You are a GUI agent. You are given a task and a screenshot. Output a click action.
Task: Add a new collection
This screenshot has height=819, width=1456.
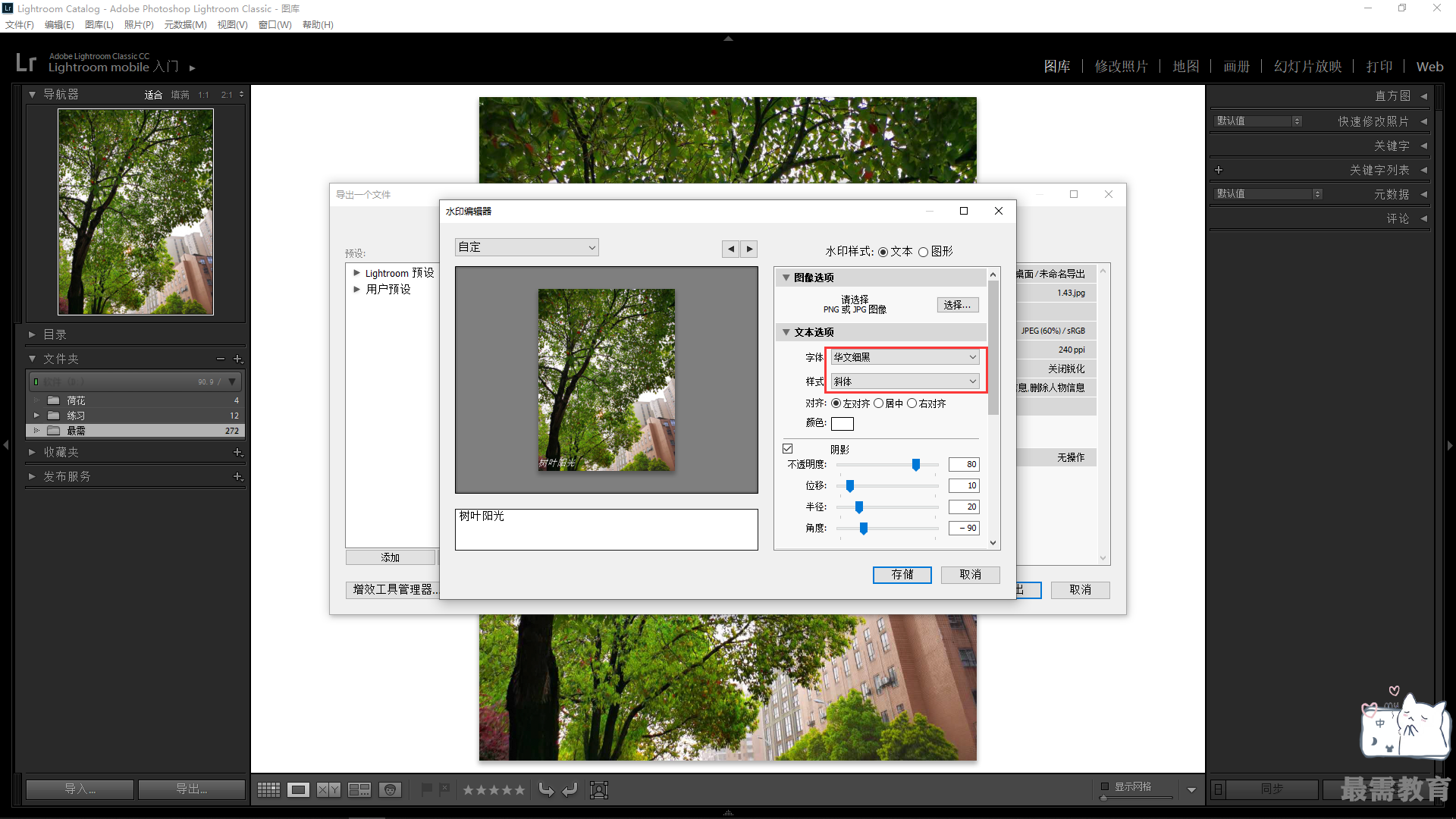(x=237, y=453)
